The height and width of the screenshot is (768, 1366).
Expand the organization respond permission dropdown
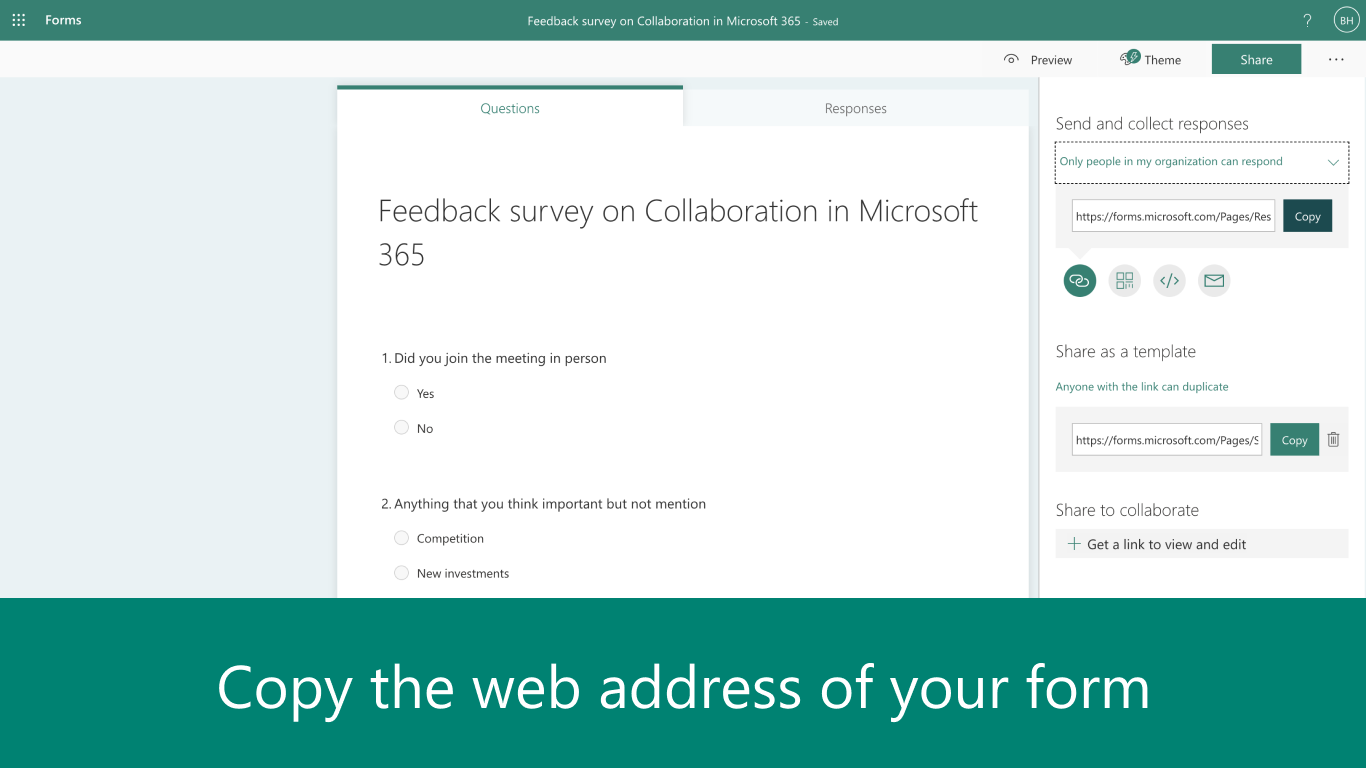(1202, 162)
